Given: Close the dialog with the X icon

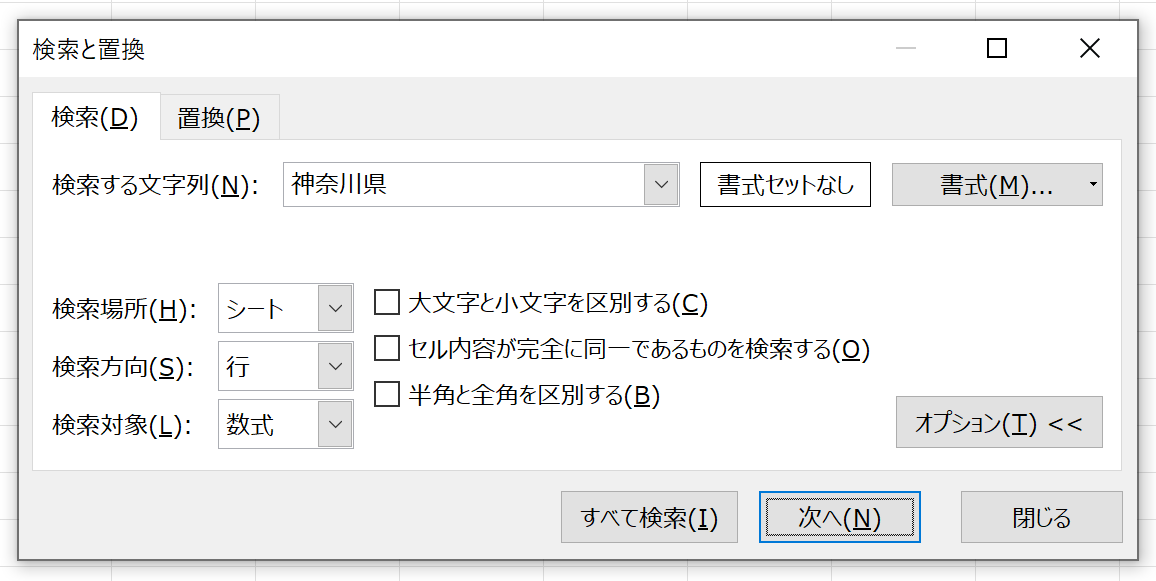Looking at the screenshot, I should (1090, 49).
